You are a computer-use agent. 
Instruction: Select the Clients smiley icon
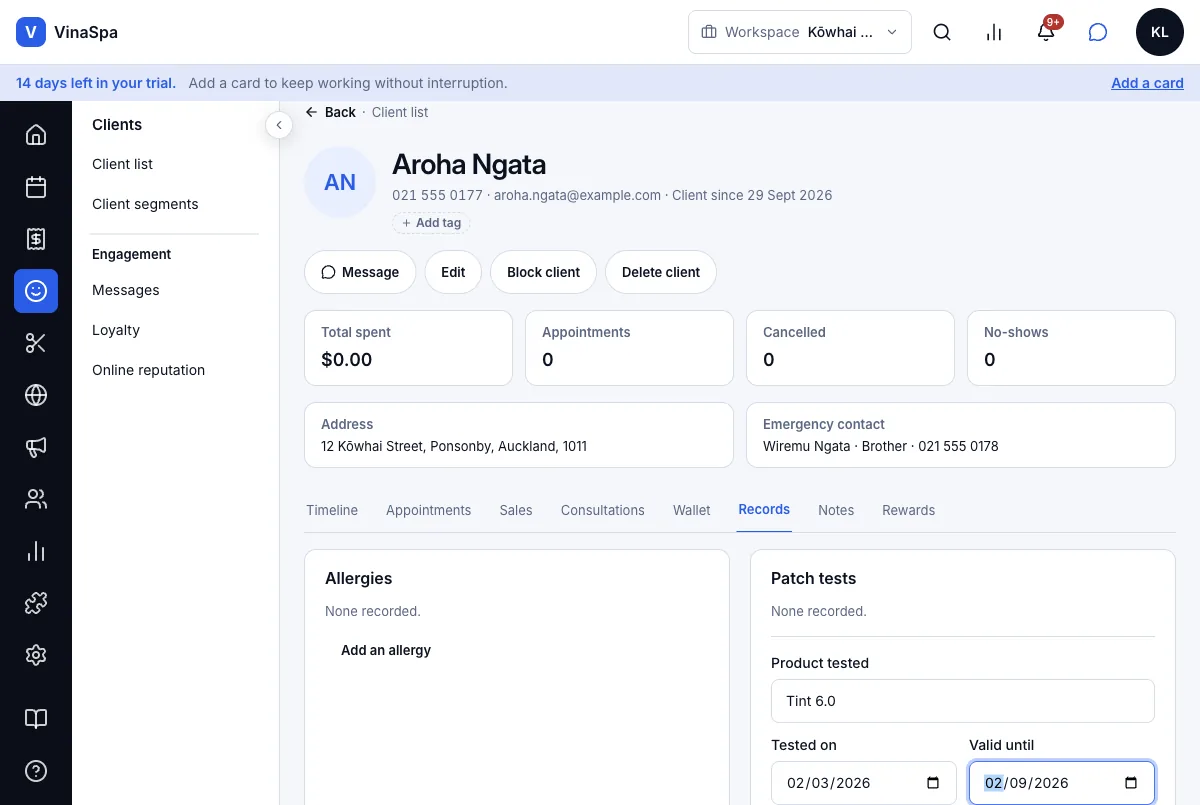(36, 291)
